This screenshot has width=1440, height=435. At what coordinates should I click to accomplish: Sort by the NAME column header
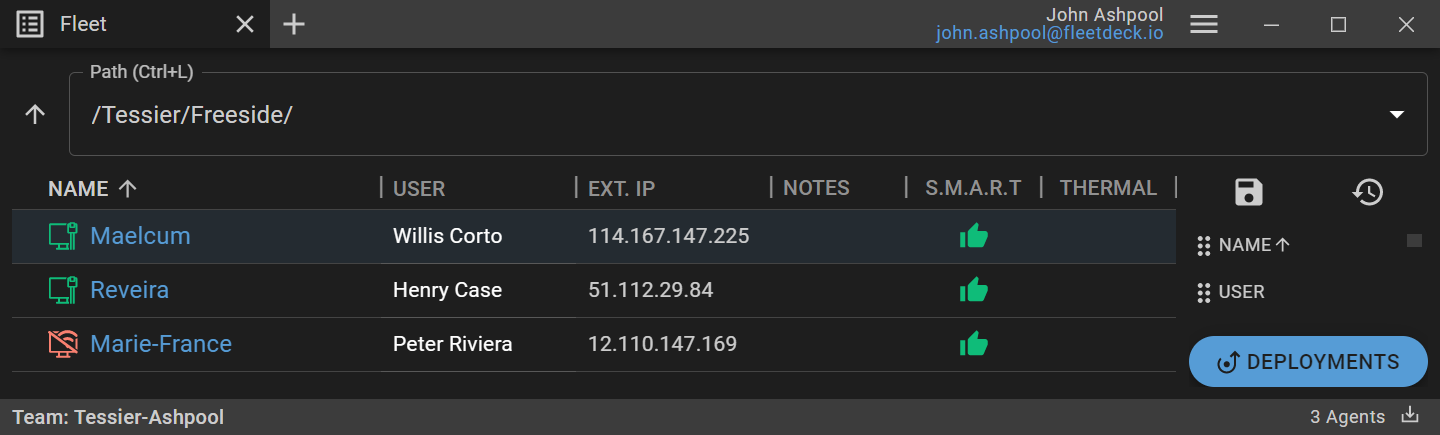[78, 188]
